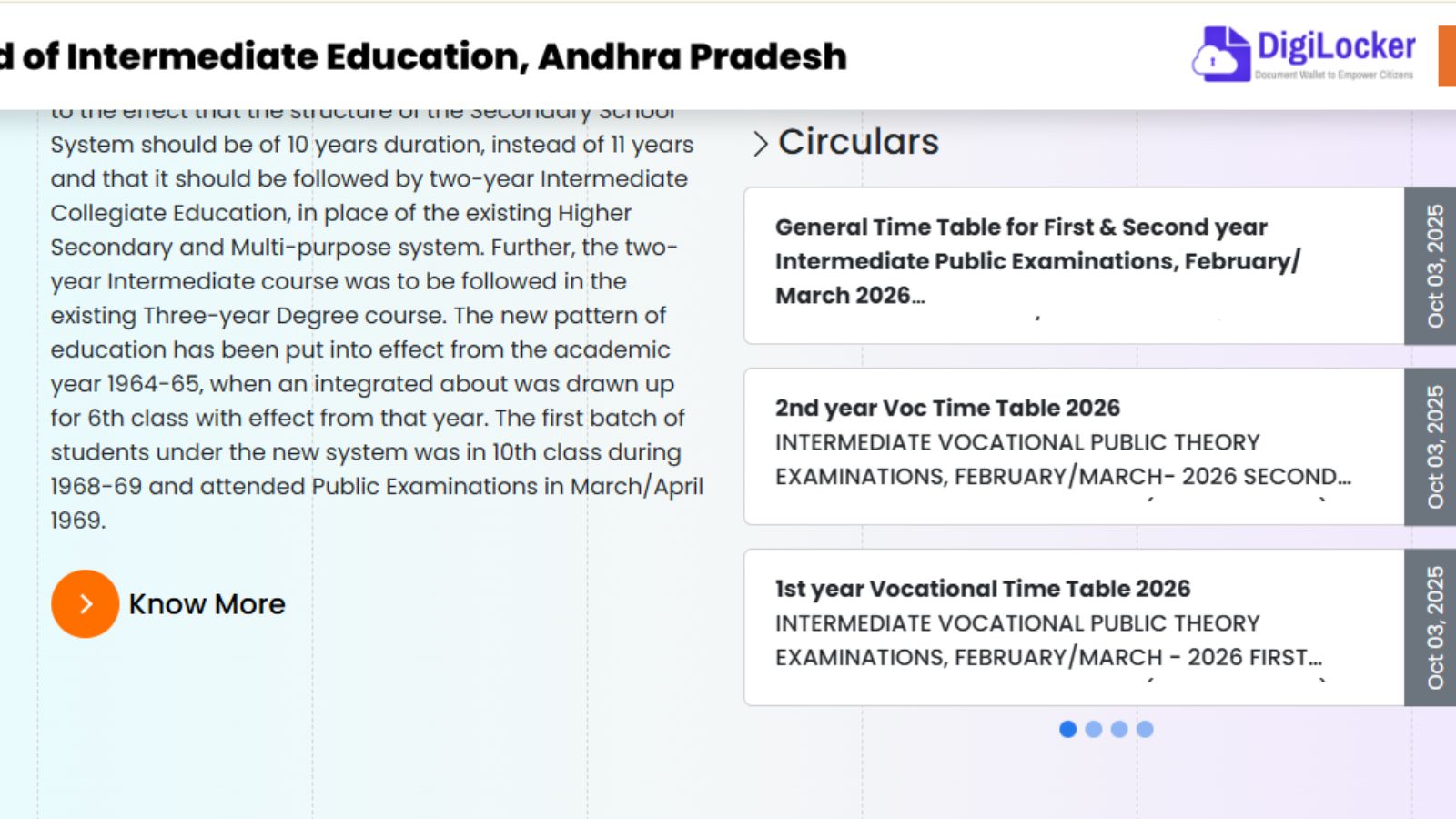Click the 2026 FIRST vocational theory examinations description
This screenshot has width=1456, height=819.
[1047, 641]
